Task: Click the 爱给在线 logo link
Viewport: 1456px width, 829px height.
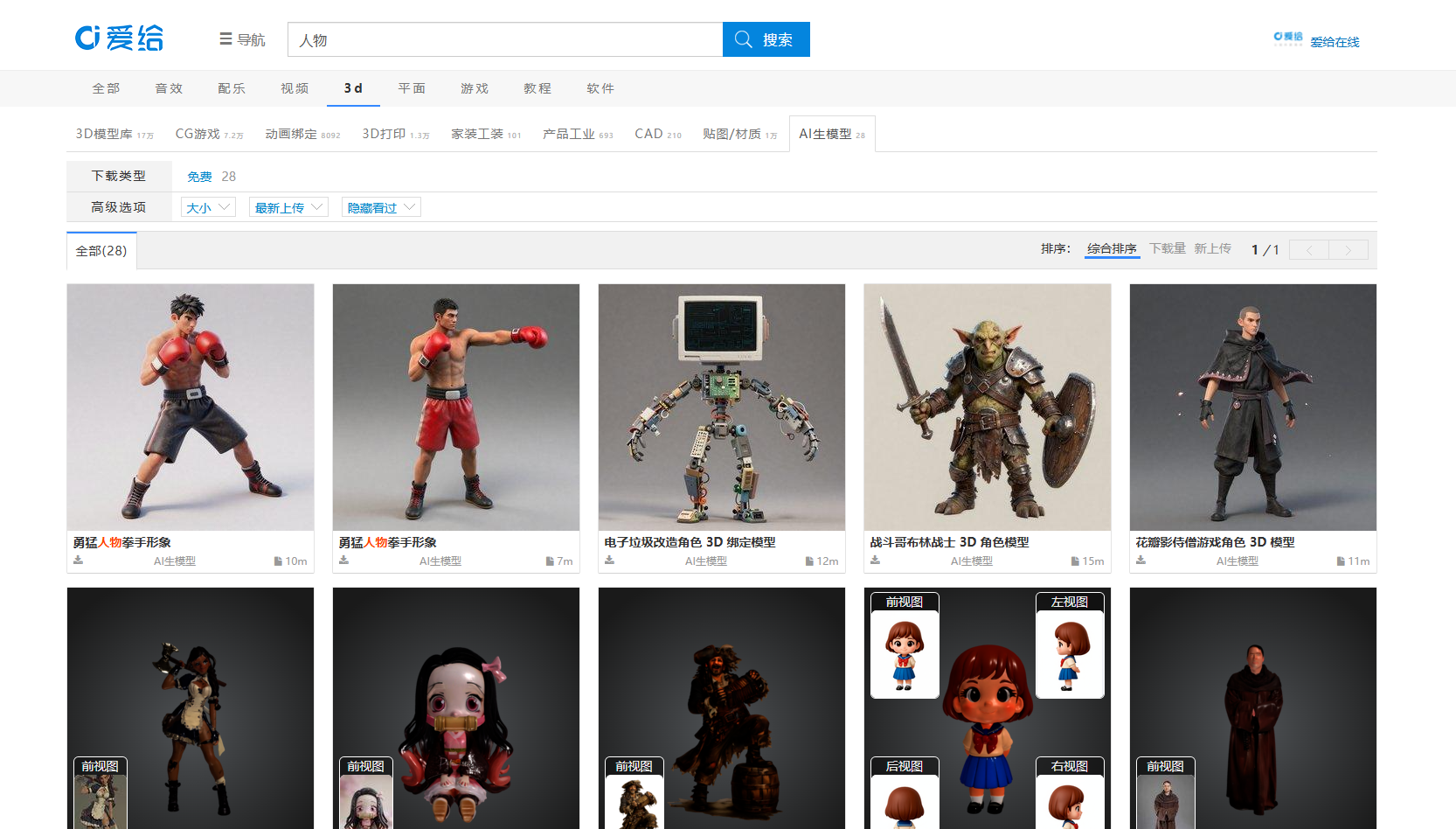Action: (x=1316, y=40)
